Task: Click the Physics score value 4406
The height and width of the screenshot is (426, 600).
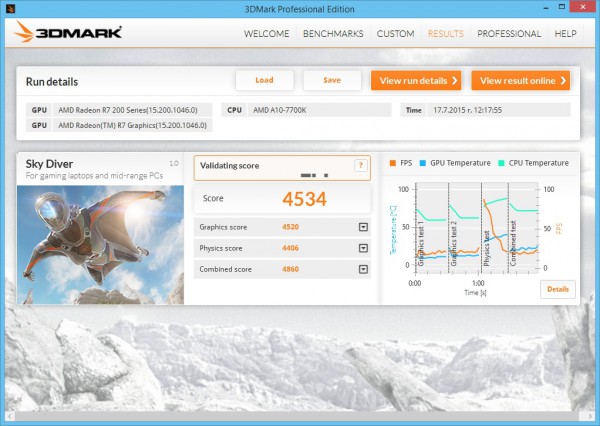Action: (290, 248)
